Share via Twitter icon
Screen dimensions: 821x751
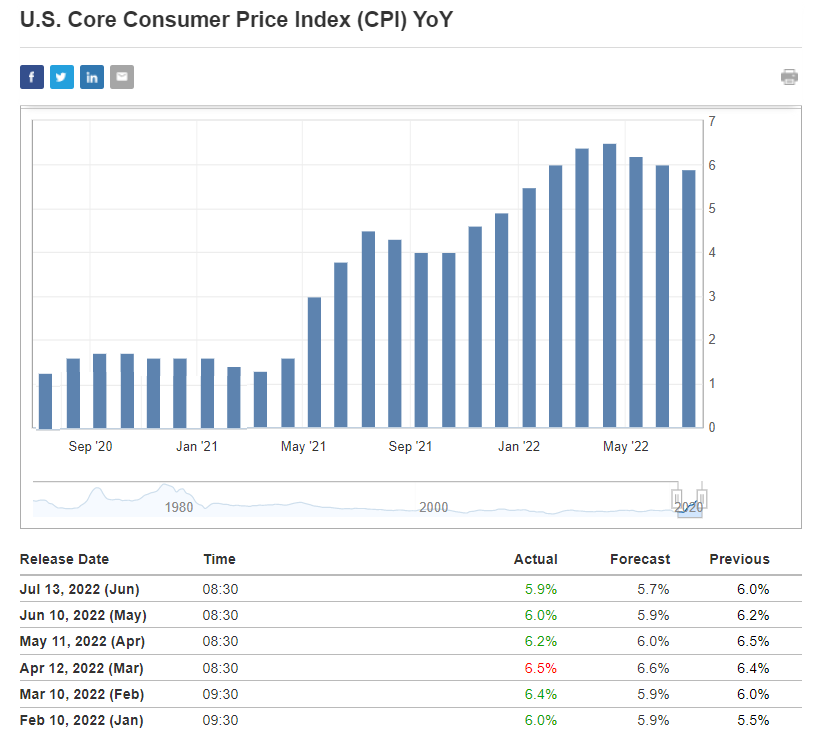coord(62,77)
